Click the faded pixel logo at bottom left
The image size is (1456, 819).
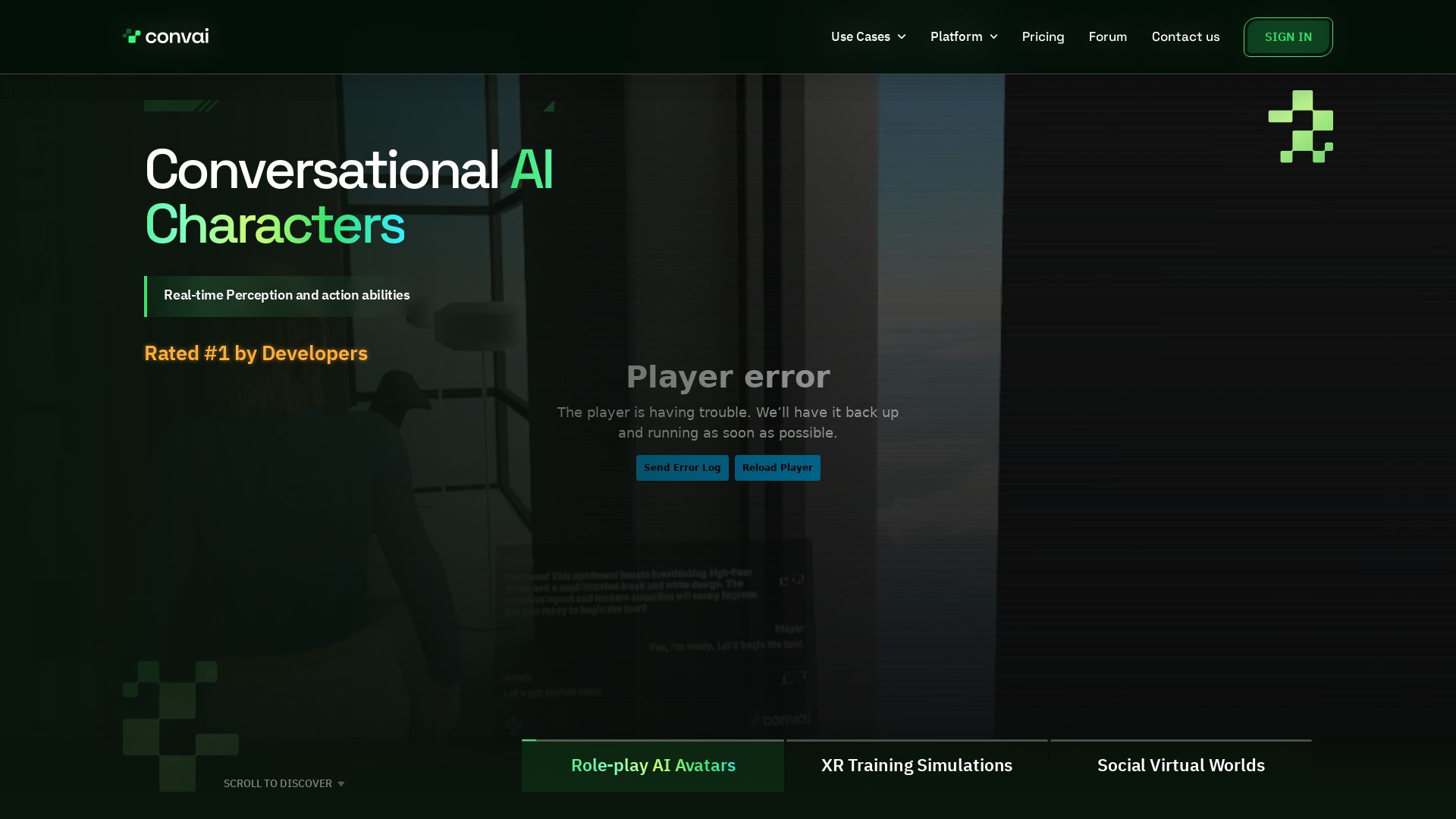pyautogui.click(x=180, y=726)
